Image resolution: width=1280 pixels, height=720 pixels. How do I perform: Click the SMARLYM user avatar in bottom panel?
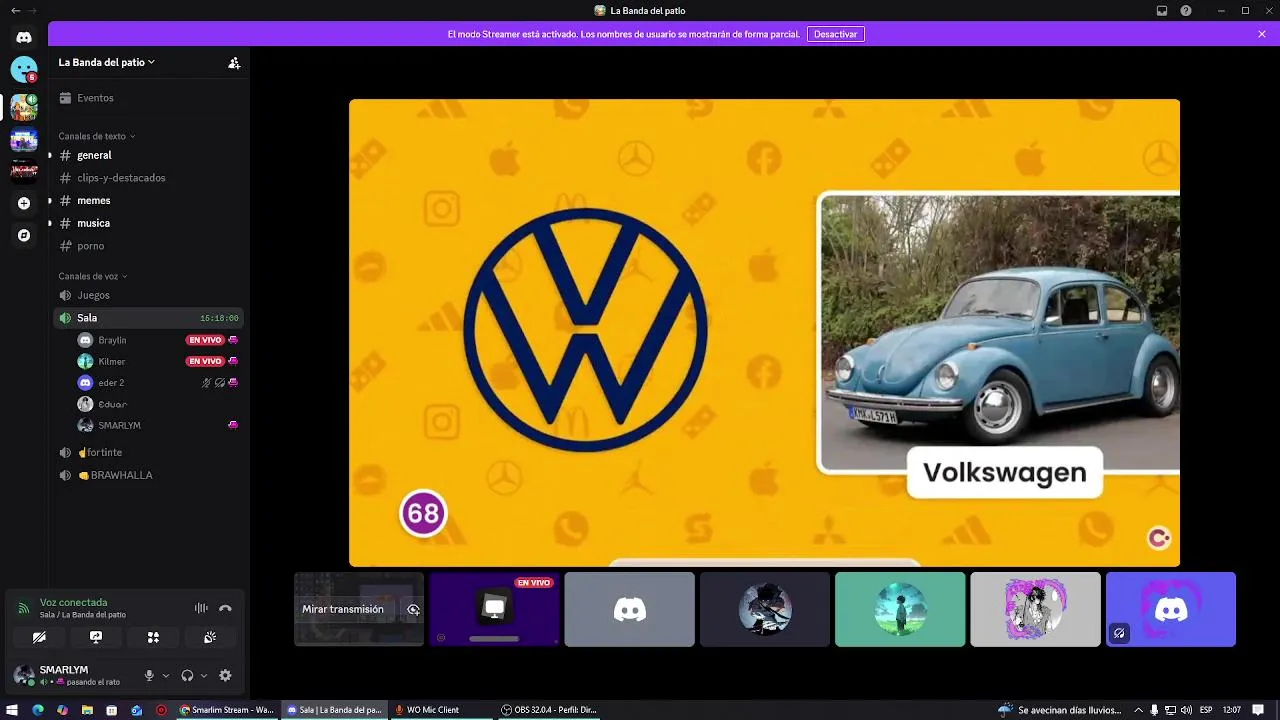(23, 675)
